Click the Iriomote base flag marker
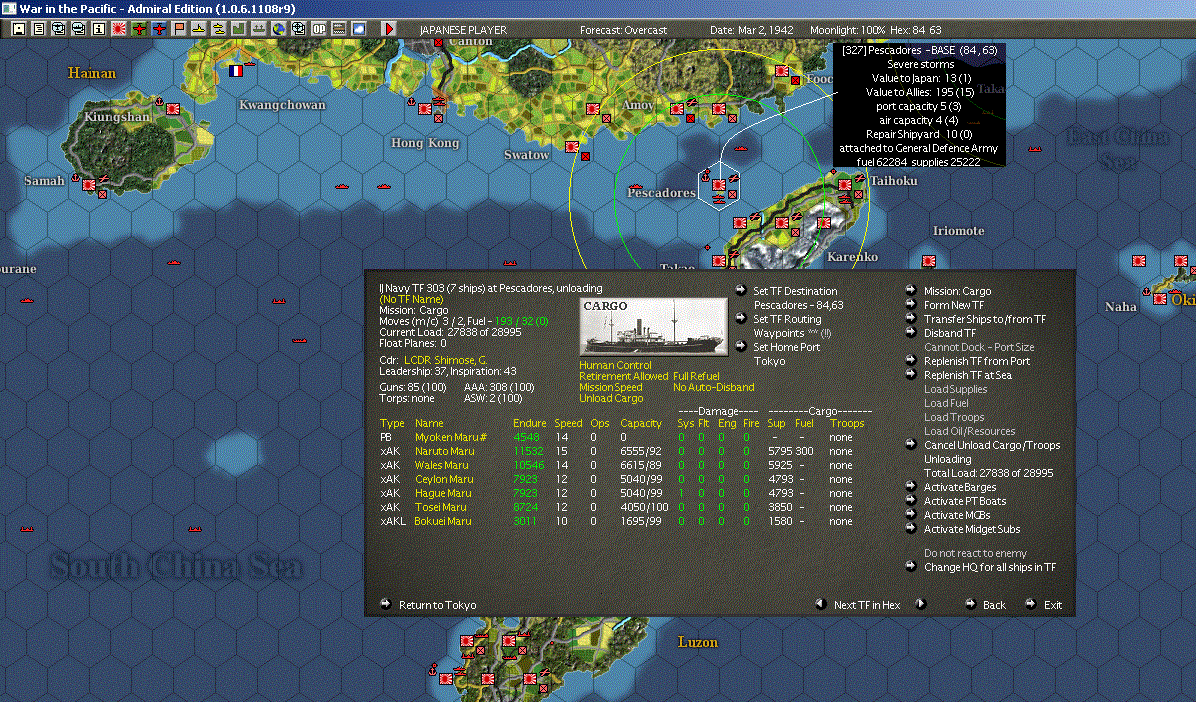The height and width of the screenshot is (702, 1196). [x=928, y=261]
